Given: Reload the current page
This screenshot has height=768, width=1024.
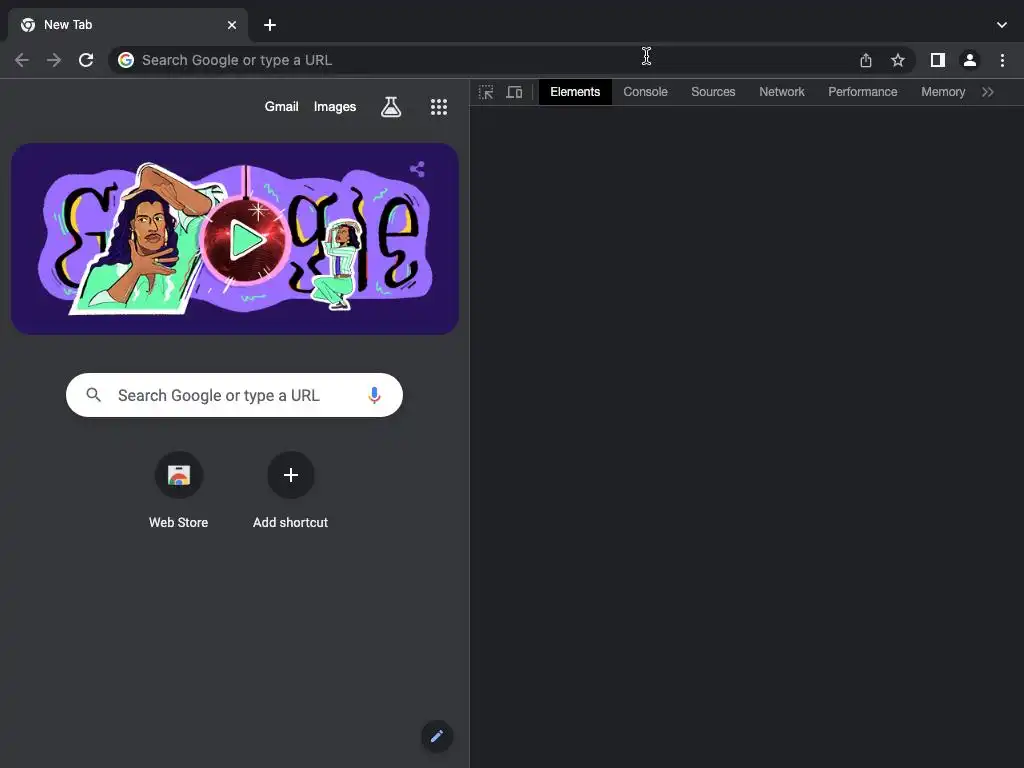Looking at the screenshot, I should click(x=86, y=60).
